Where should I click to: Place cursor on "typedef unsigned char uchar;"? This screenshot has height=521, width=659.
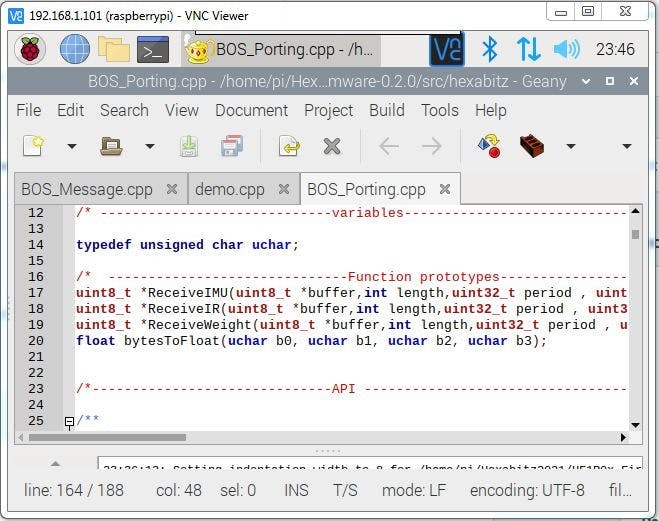pyautogui.click(x=187, y=245)
